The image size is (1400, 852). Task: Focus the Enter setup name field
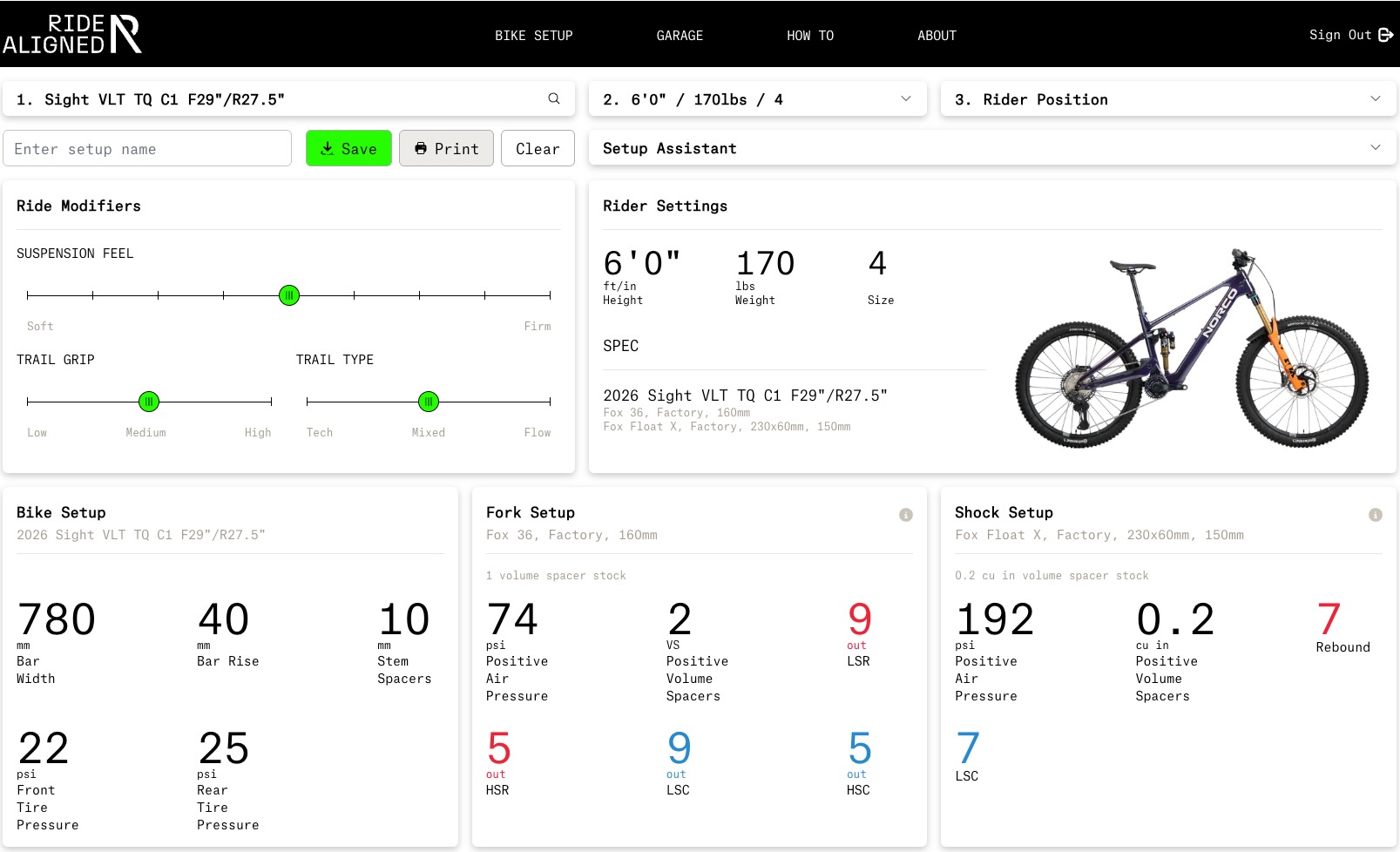(x=147, y=148)
